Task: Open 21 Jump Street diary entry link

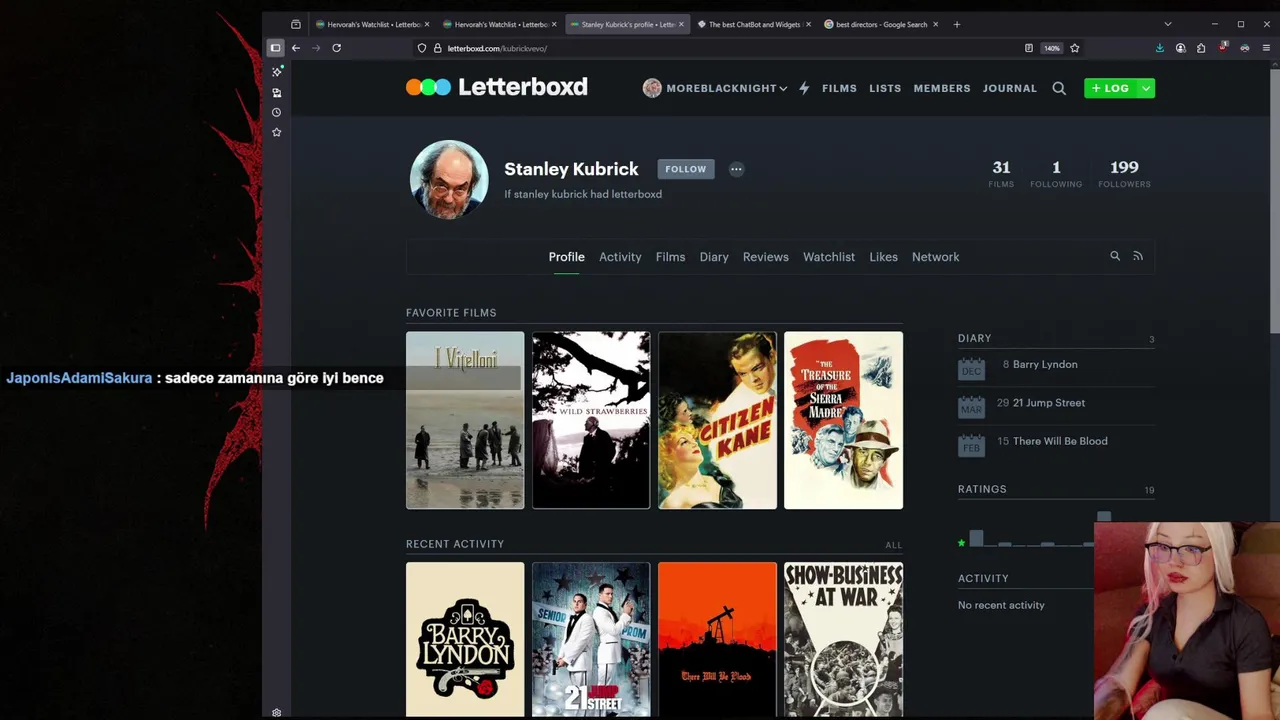Action: pyautogui.click(x=1049, y=403)
